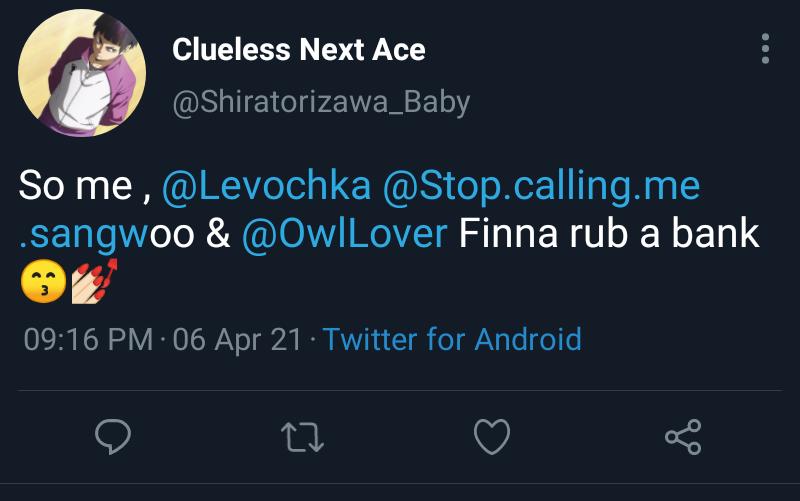Click the text "Finna rub a bank"
Screen dimensions: 800x501
tap(609, 235)
